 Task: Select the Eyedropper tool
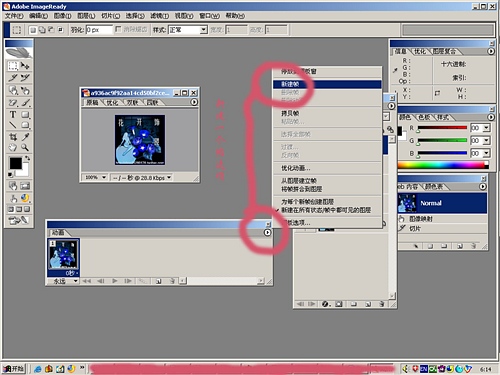(x=25, y=137)
